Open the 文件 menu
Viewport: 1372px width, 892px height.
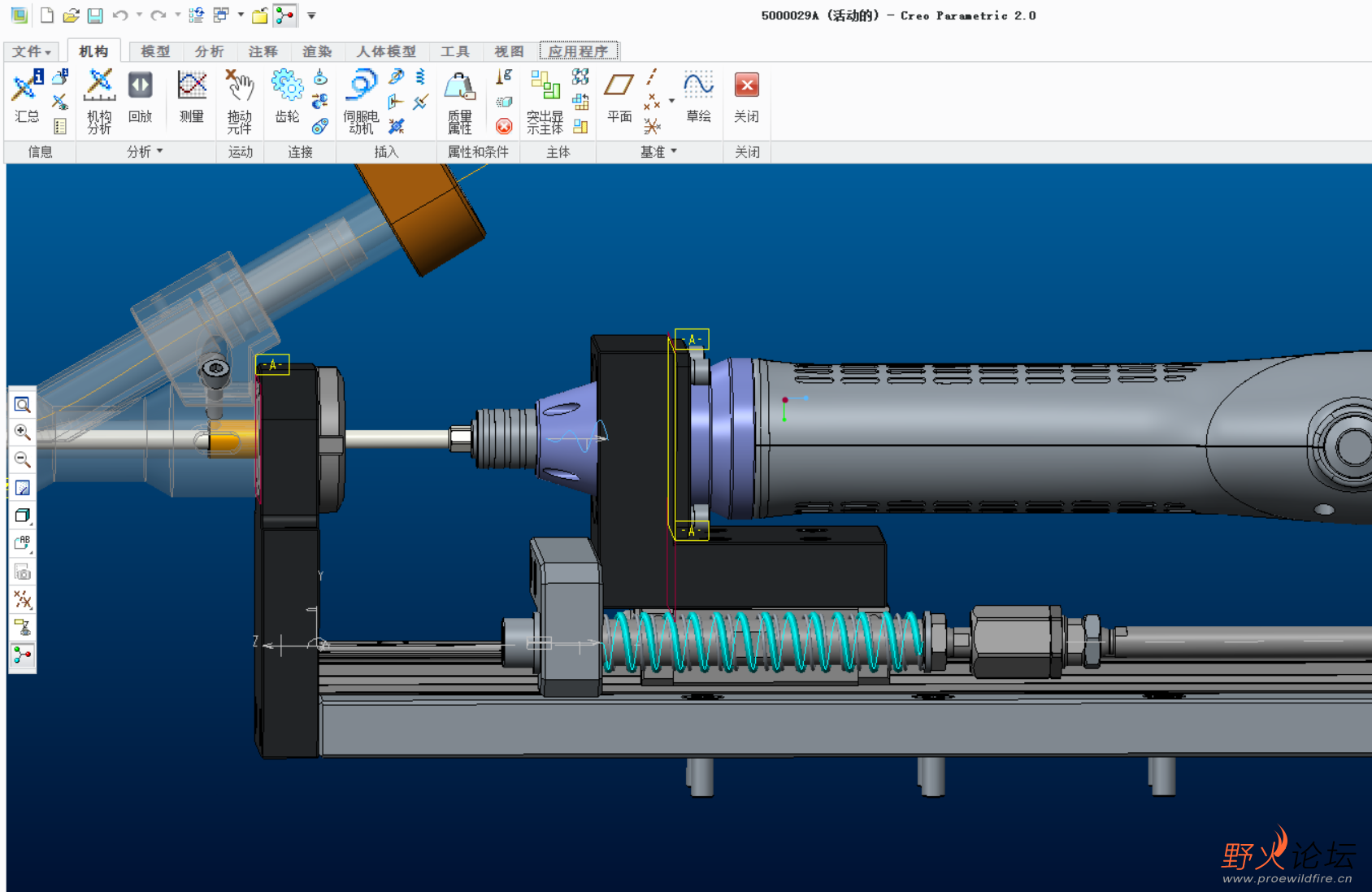click(x=31, y=51)
